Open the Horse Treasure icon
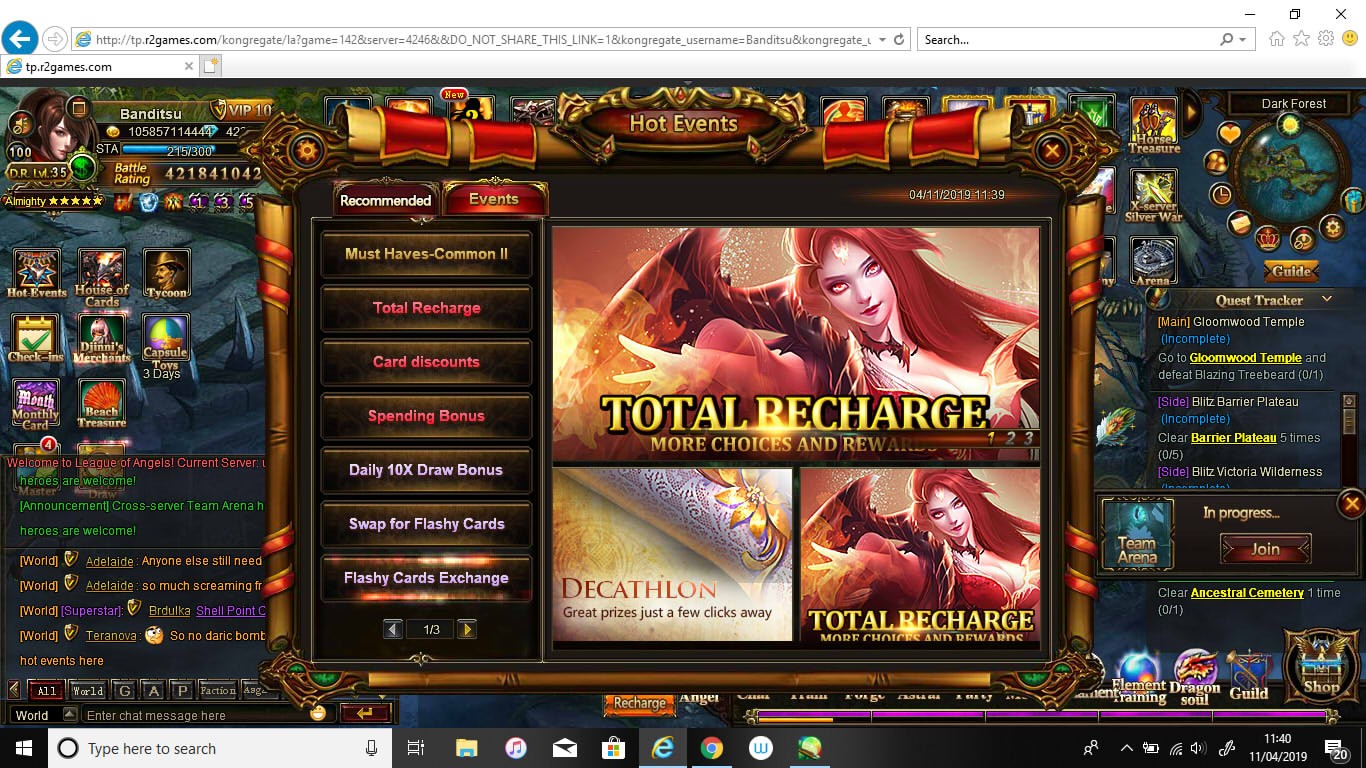Screen dimensions: 1366x768 tap(1154, 128)
